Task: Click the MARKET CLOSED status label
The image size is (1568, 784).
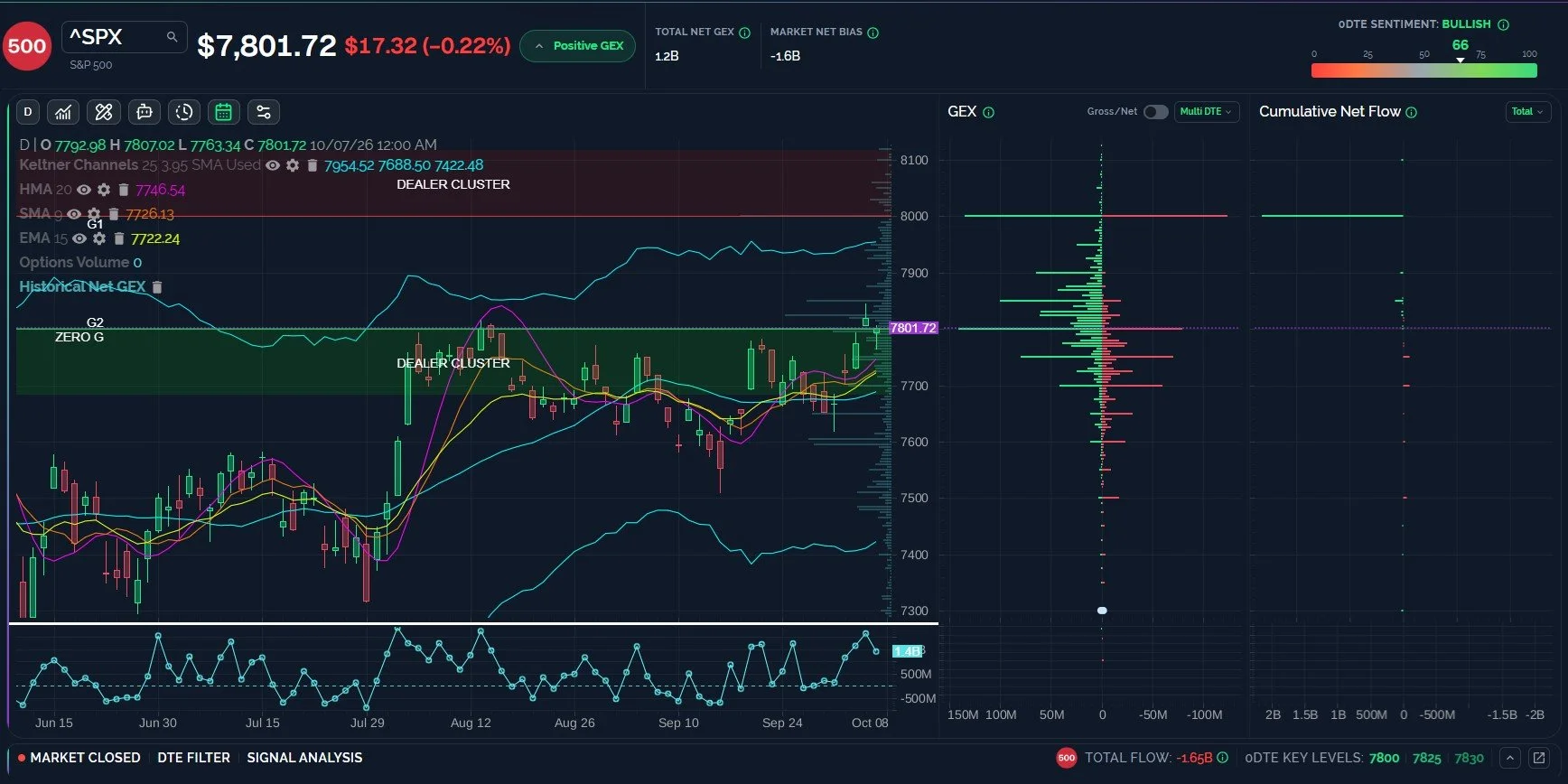Action: [x=85, y=758]
